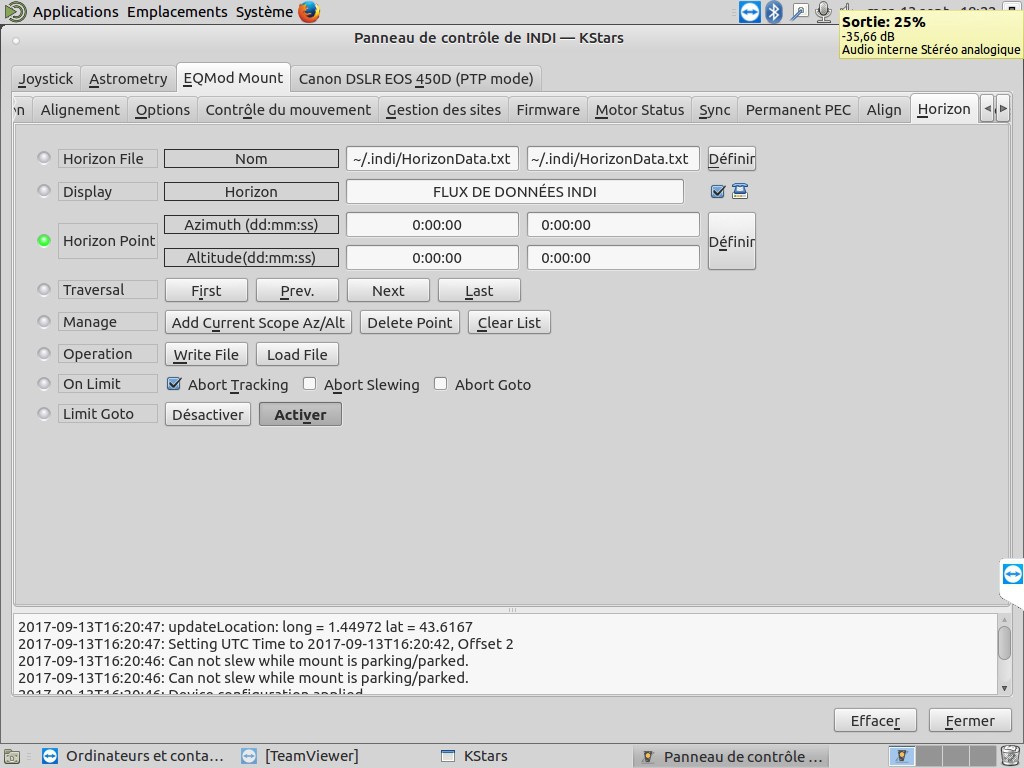Click Effacer to clear log
This screenshot has height=768, width=1024.
(x=875, y=720)
